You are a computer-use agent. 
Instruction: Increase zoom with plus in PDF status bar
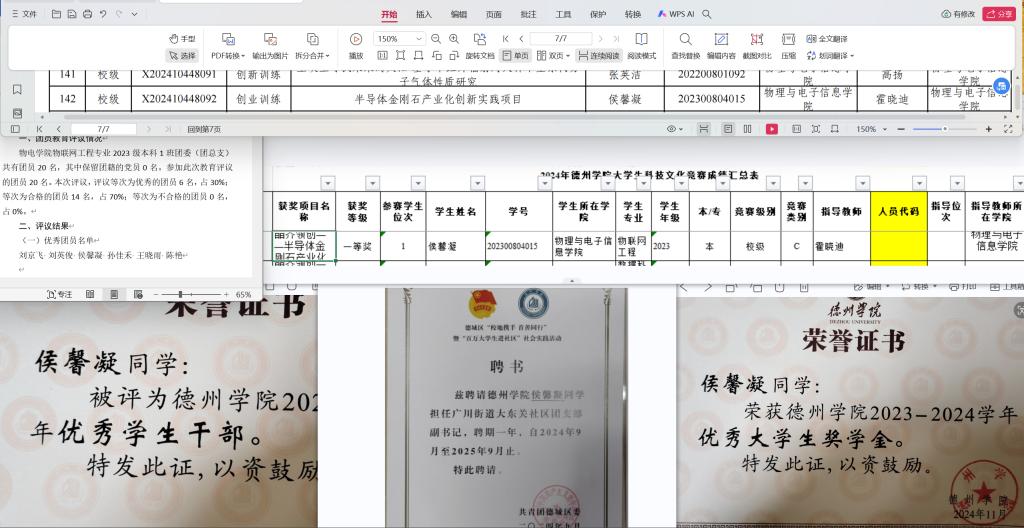pos(989,129)
